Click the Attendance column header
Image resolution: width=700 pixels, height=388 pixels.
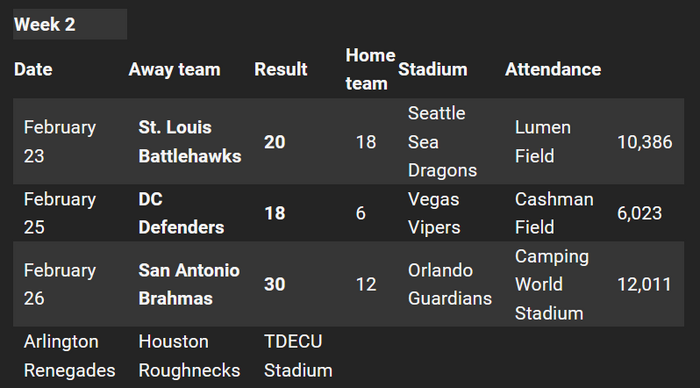coord(553,69)
